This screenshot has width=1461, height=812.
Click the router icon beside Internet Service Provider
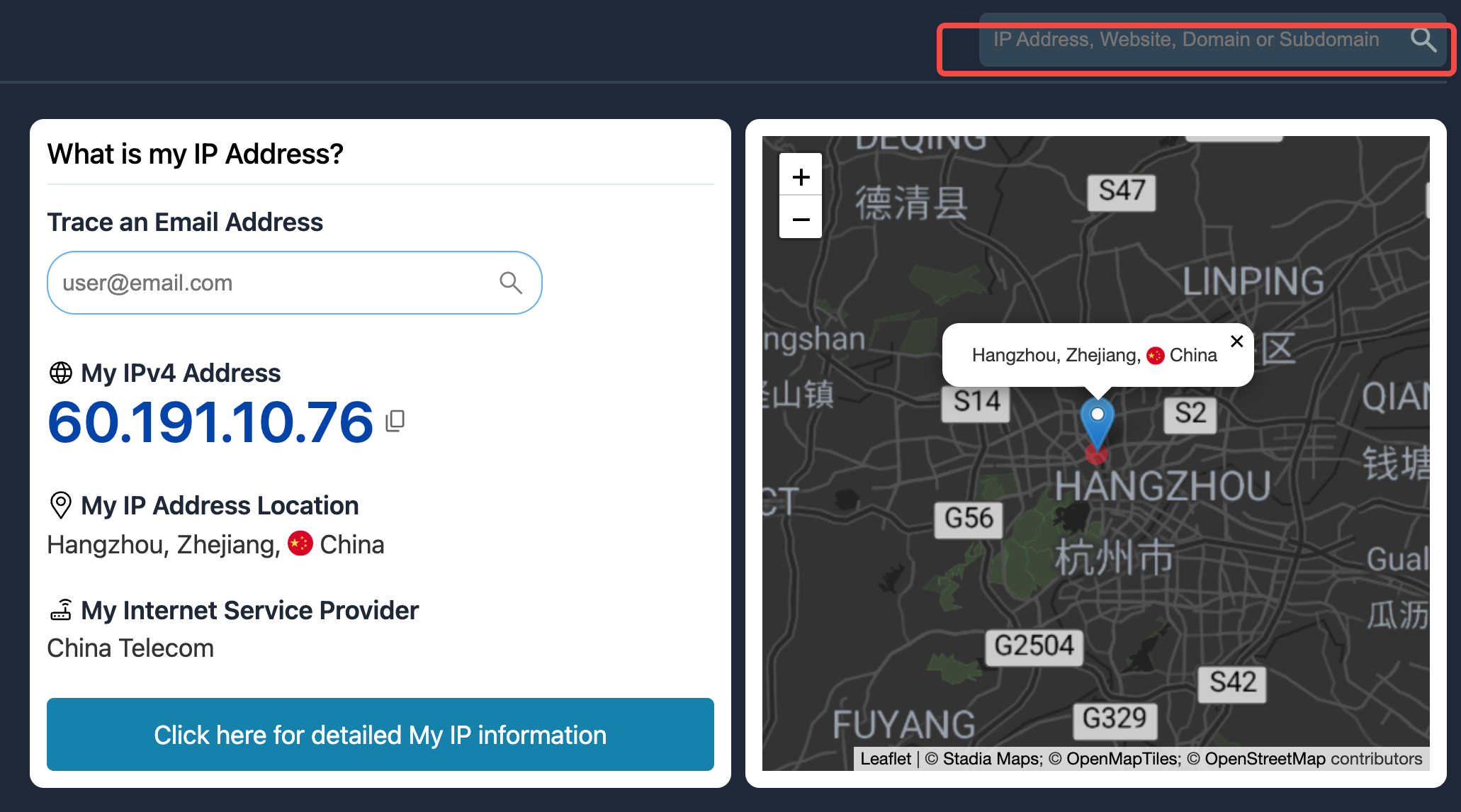tap(61, 610)
